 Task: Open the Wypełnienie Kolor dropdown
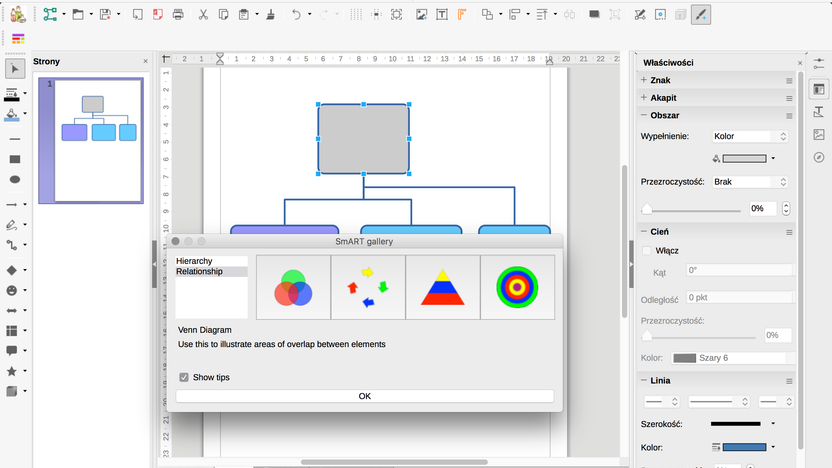click(750, 136)
